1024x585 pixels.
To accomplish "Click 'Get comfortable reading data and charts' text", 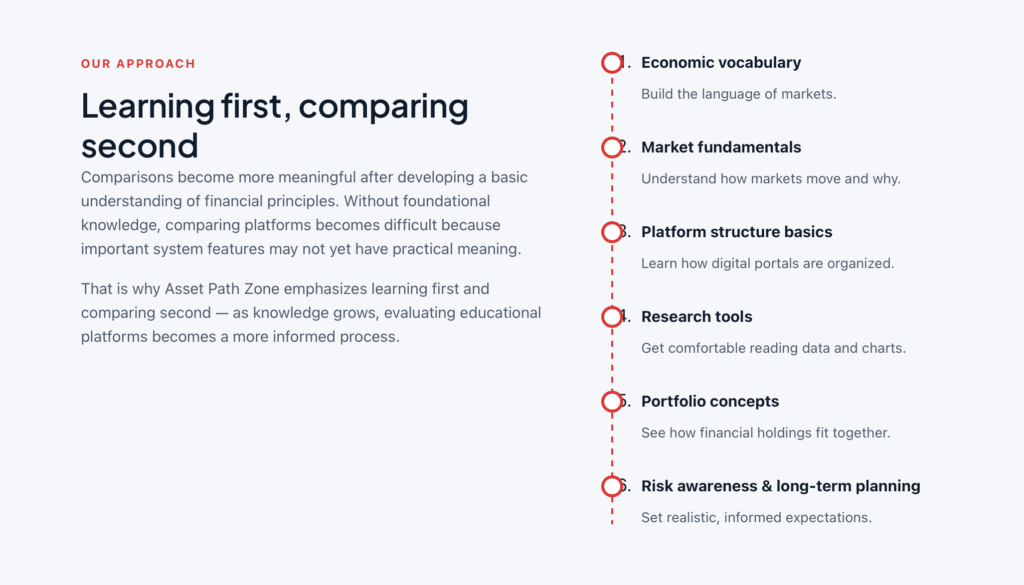I will click(x=773, y=348).
